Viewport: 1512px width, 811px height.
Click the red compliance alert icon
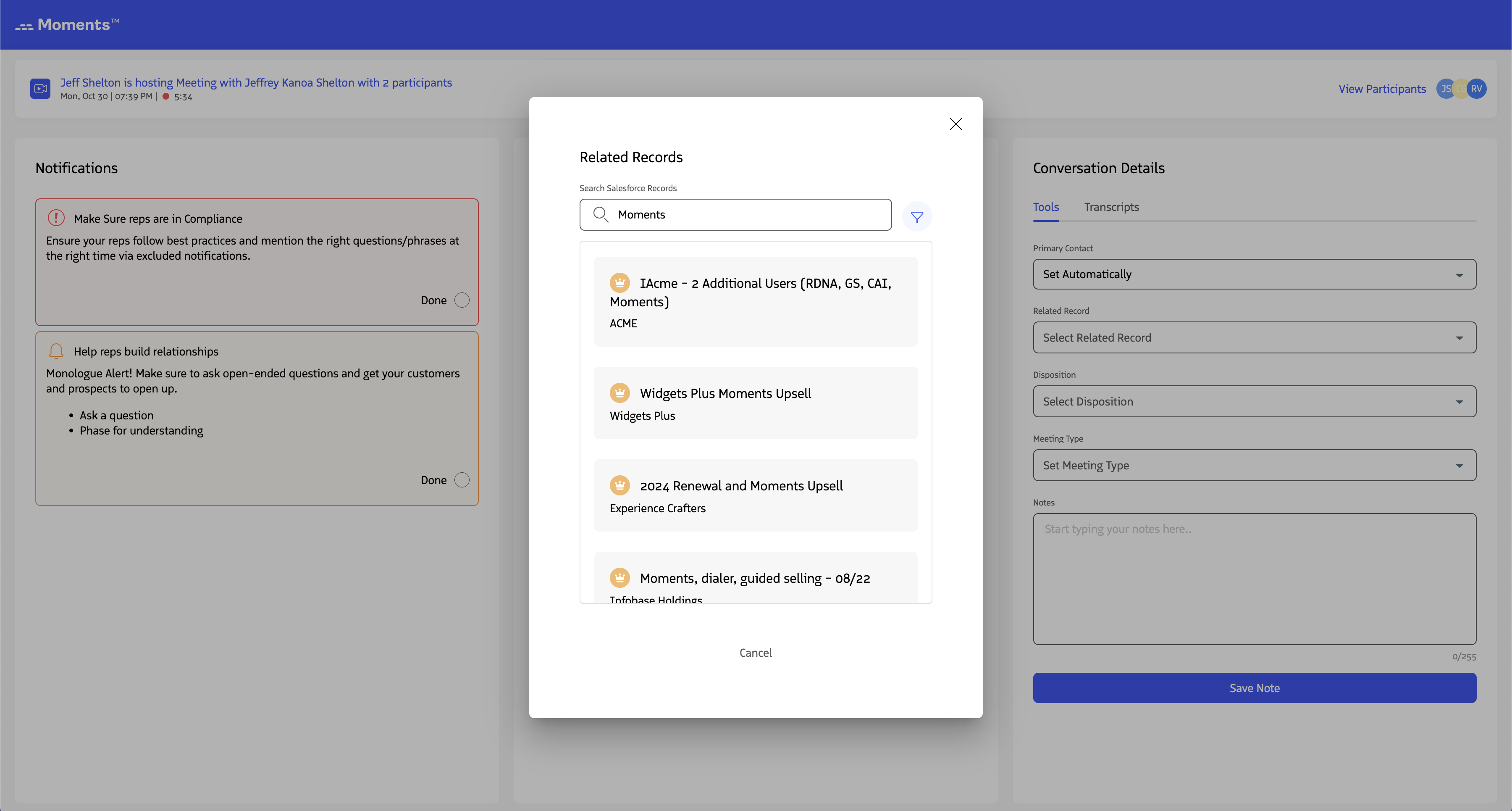tap(56, 217)
